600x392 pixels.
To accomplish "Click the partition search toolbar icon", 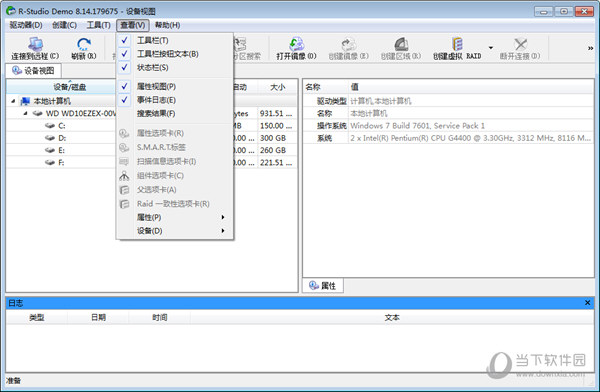I will (x=241, y=44).
